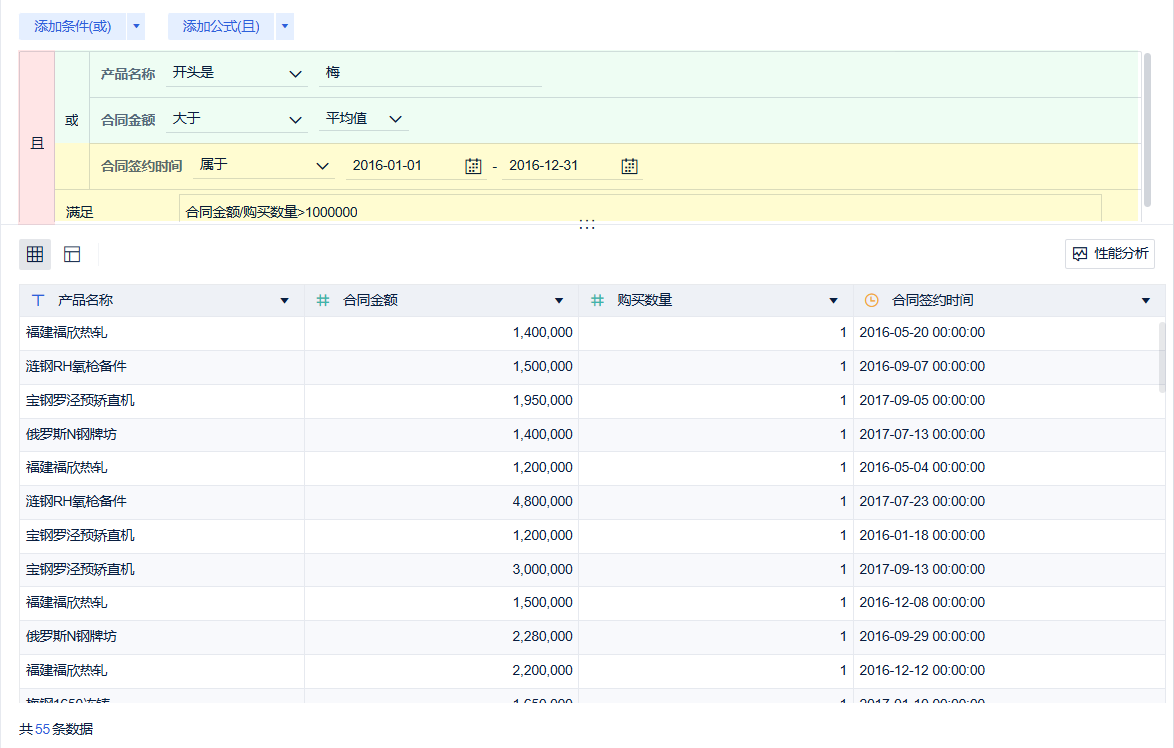
Task: Click 添加公式(且) button
Action: (x=221, y=27)
